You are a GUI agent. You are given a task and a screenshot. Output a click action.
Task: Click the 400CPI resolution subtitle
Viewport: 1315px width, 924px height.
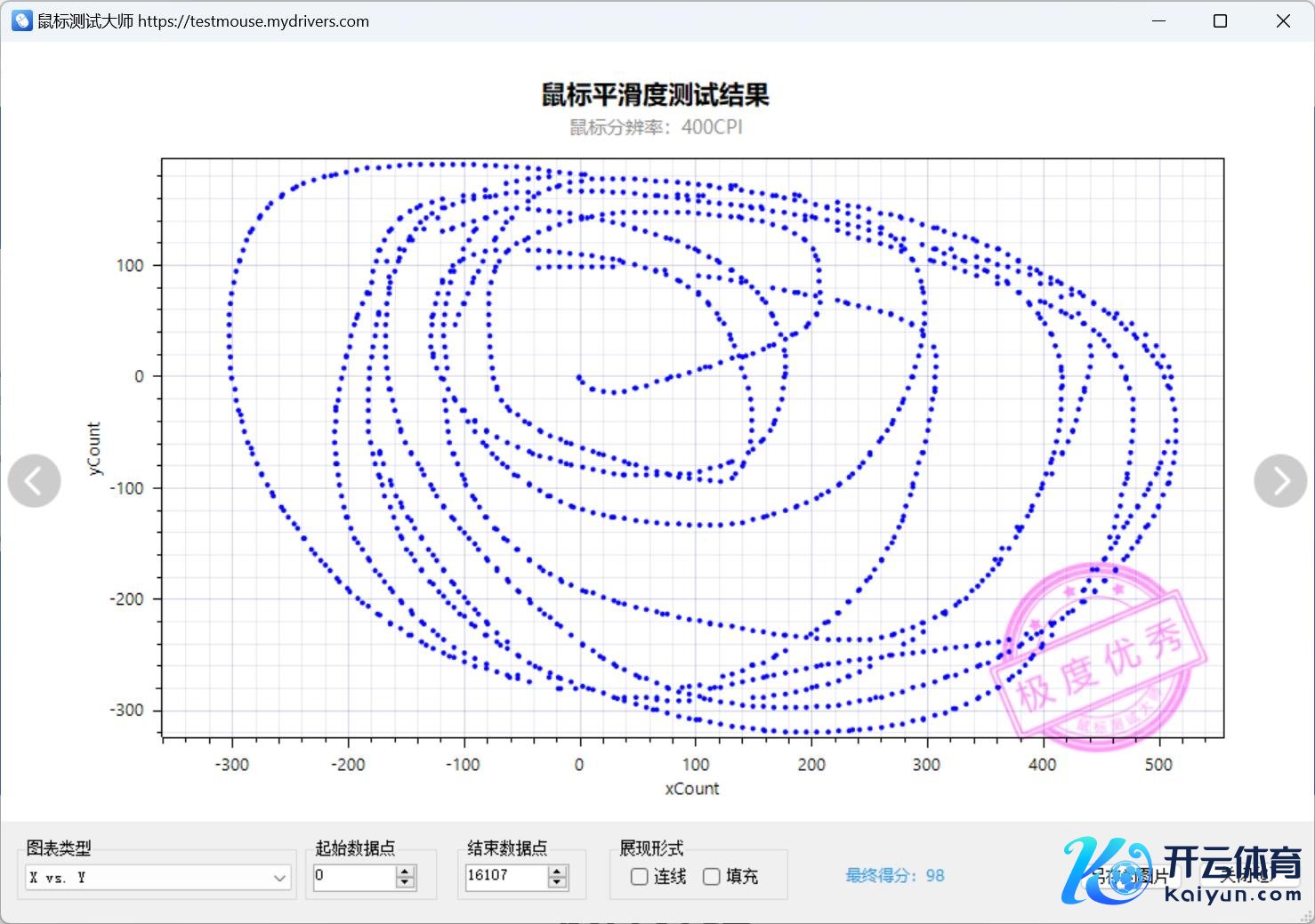coord(656,127)
